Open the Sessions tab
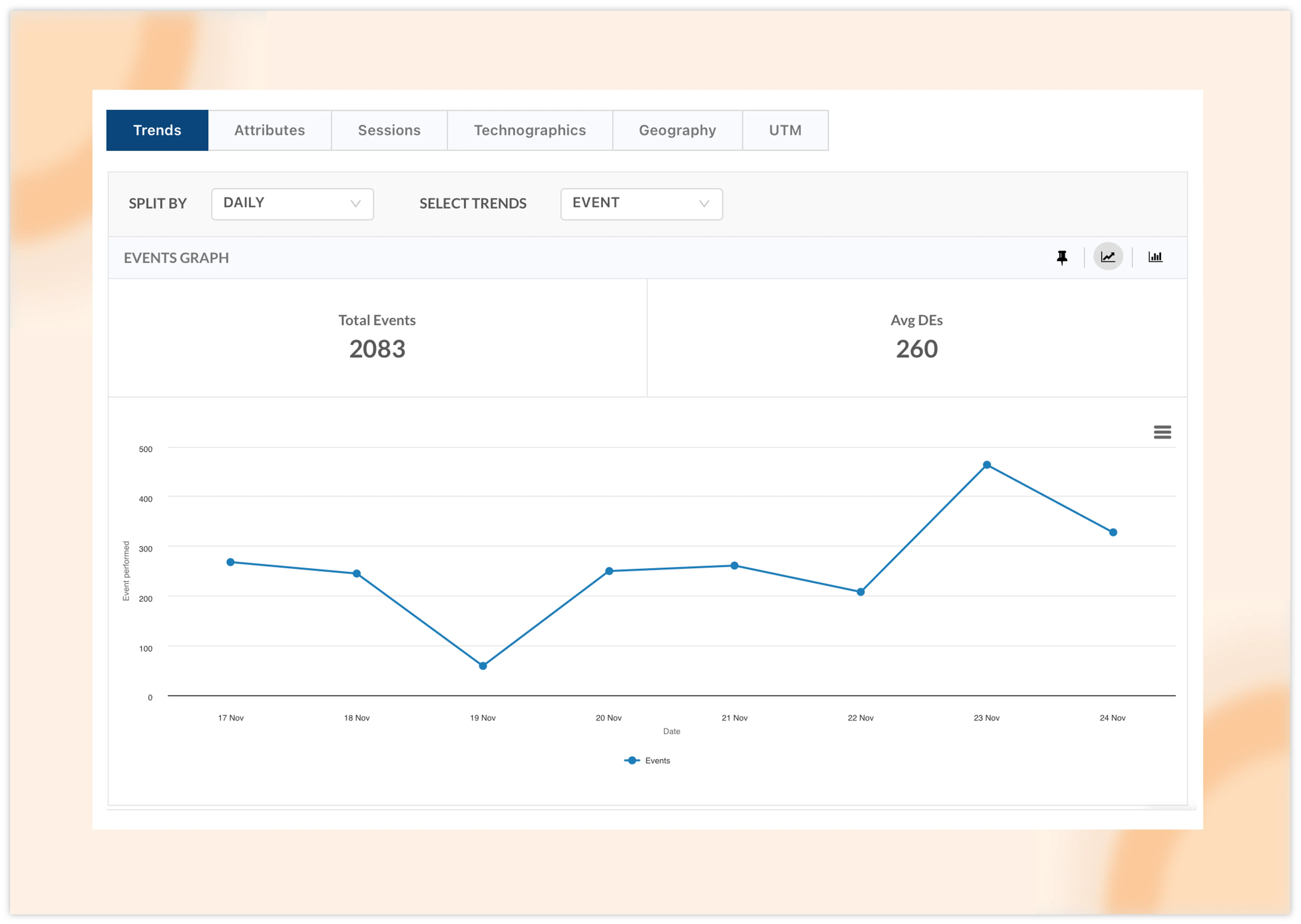 (389, 130)
